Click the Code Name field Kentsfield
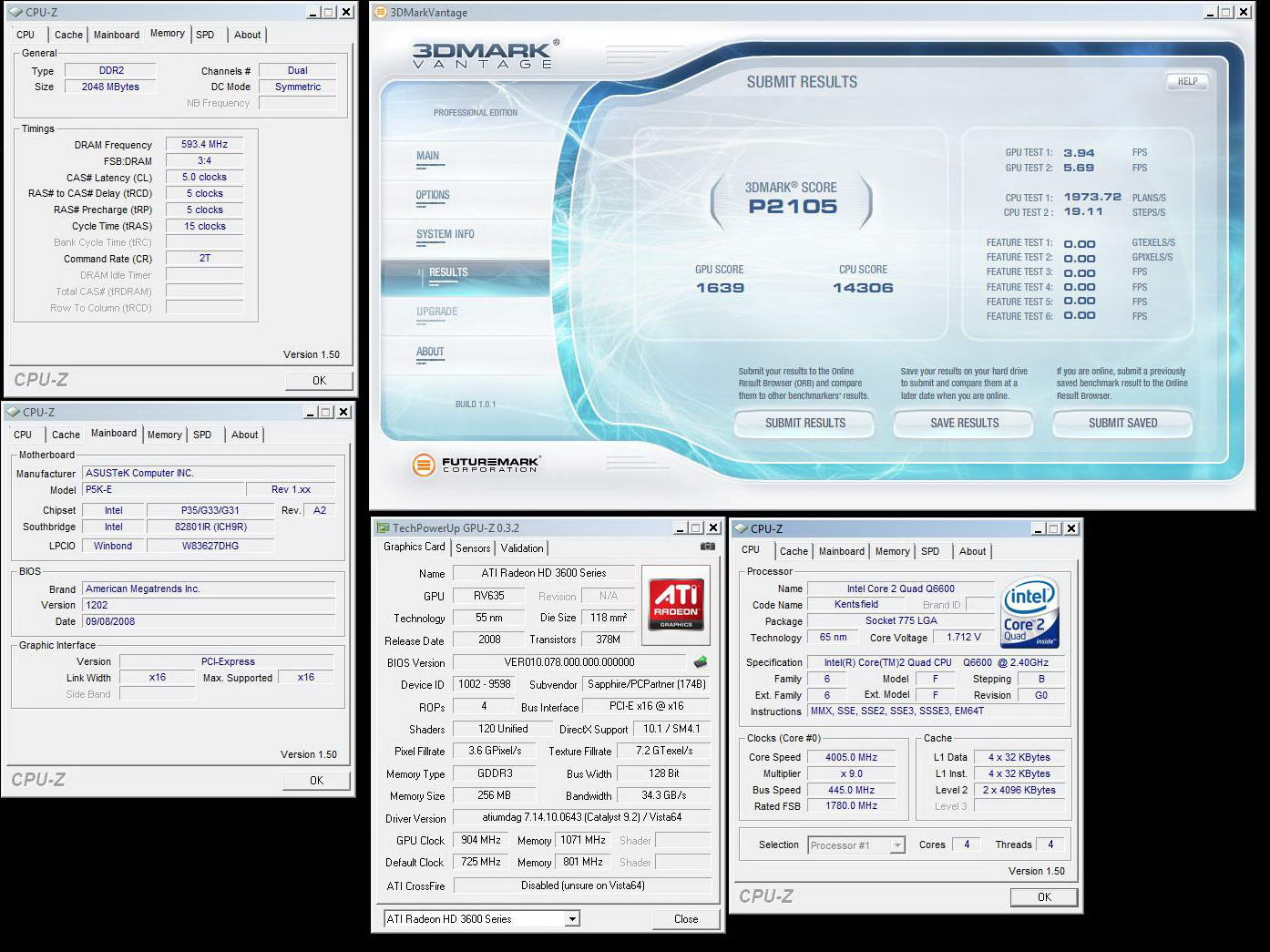 pos(856,604)
